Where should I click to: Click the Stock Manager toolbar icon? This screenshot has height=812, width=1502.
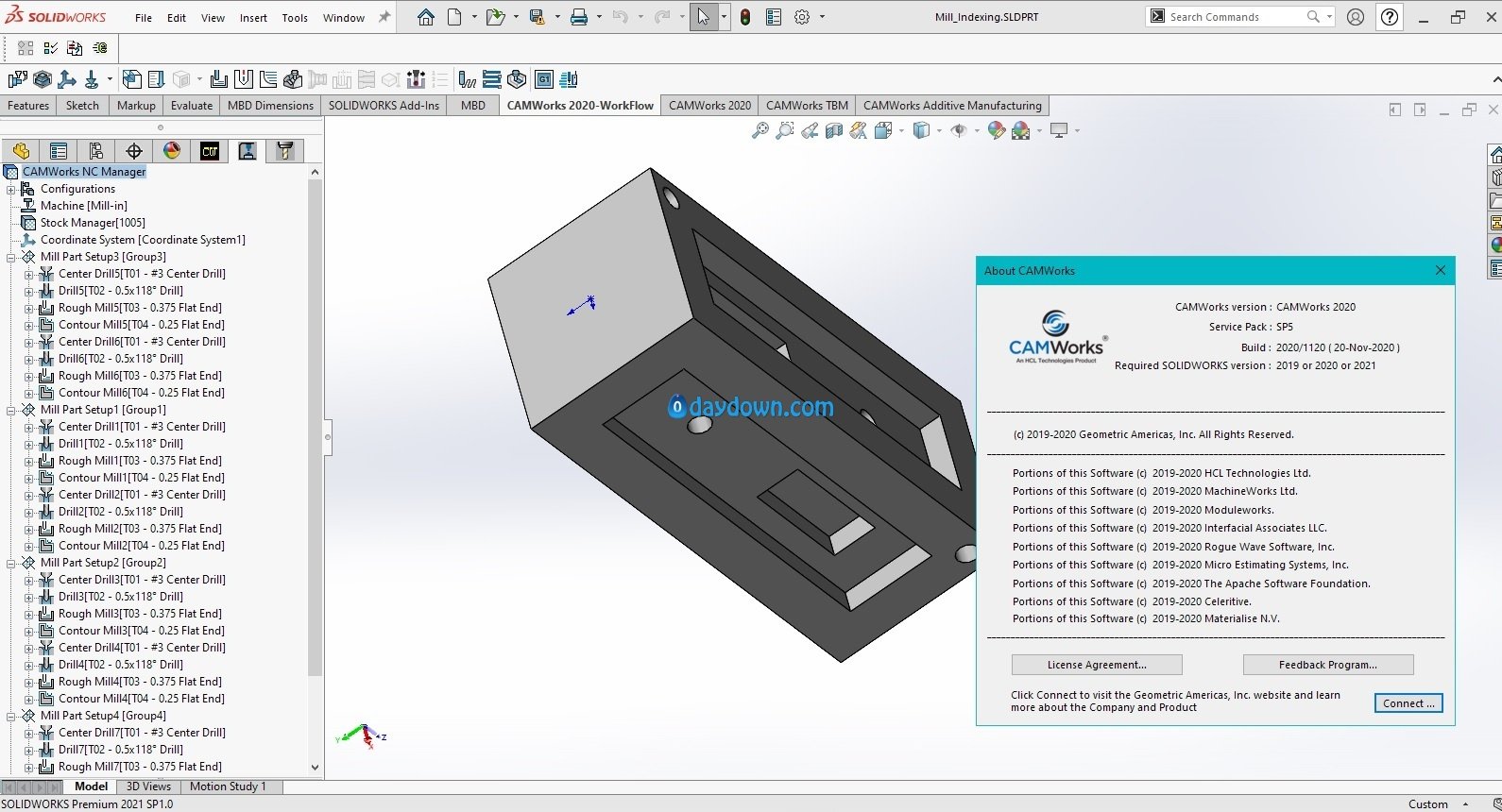coord(43,79)
